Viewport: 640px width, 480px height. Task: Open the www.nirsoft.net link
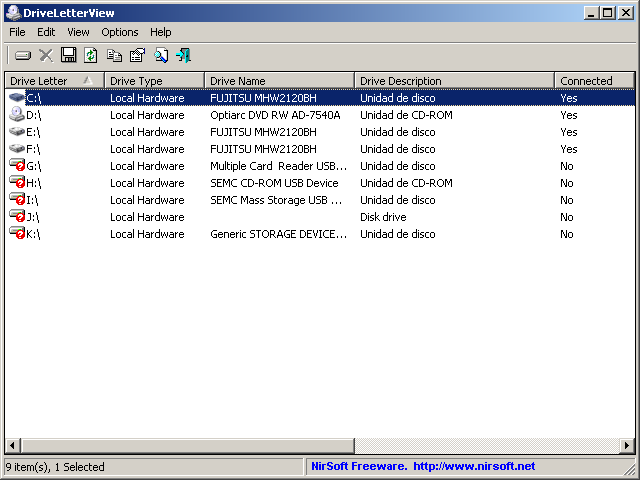(474, 466)
